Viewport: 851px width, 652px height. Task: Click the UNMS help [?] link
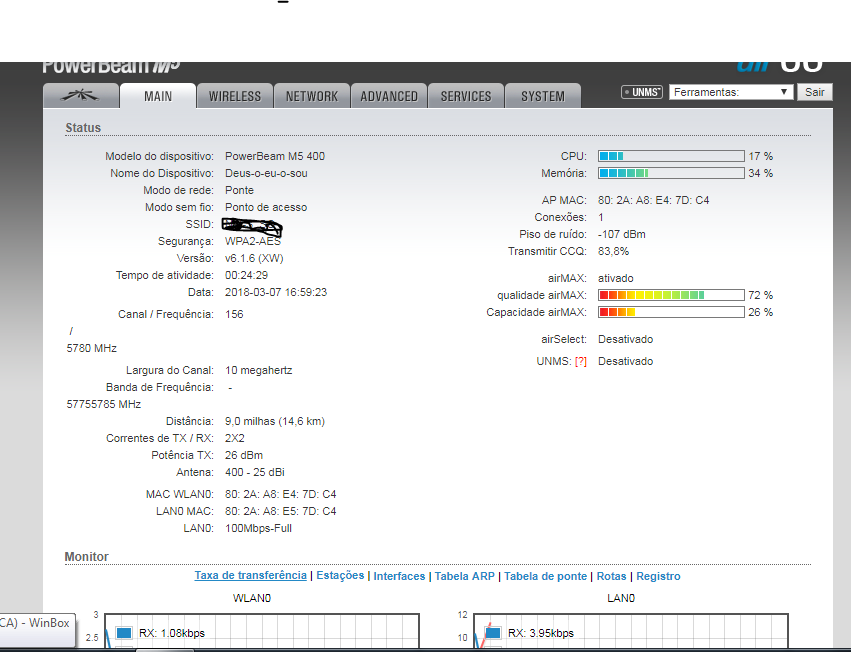[581, 362]
